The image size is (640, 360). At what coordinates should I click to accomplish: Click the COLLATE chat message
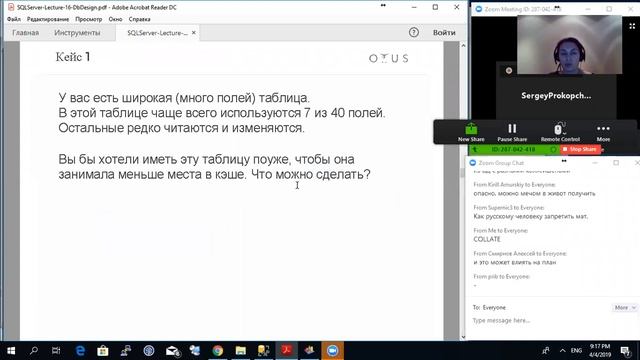(487, 239)
